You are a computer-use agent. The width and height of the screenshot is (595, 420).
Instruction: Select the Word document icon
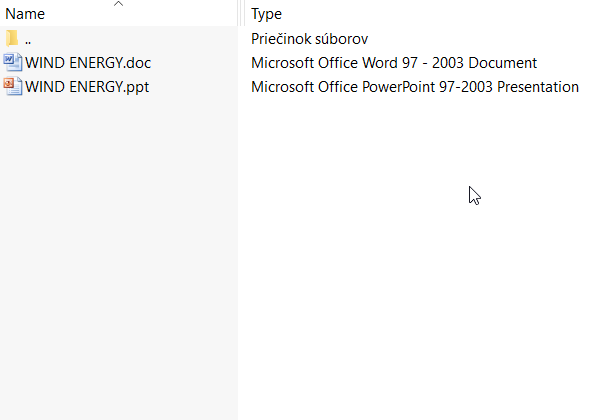(13, 62)
